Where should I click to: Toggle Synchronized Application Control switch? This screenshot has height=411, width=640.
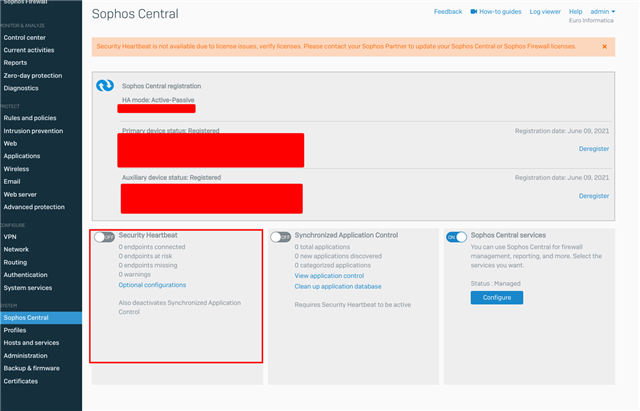click(280, 237)
